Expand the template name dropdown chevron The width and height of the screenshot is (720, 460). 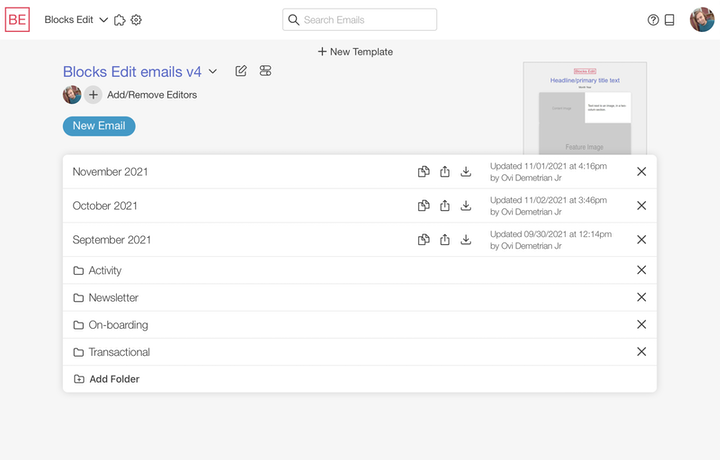coord(213,72)
